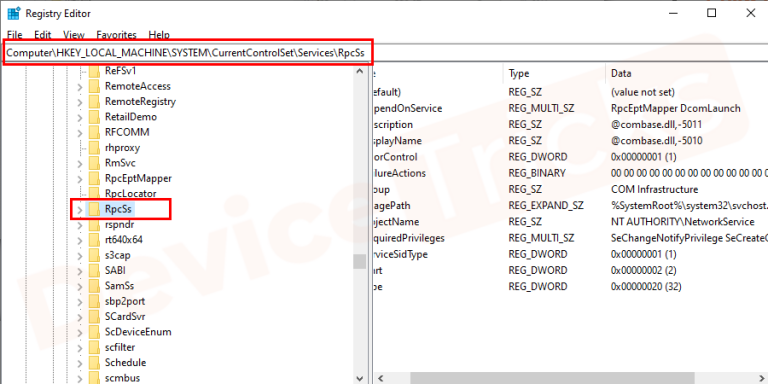This screenshot has width=768, height=384.
Task: Click the SamSs key folder icon
Action: tap(94, 286)
